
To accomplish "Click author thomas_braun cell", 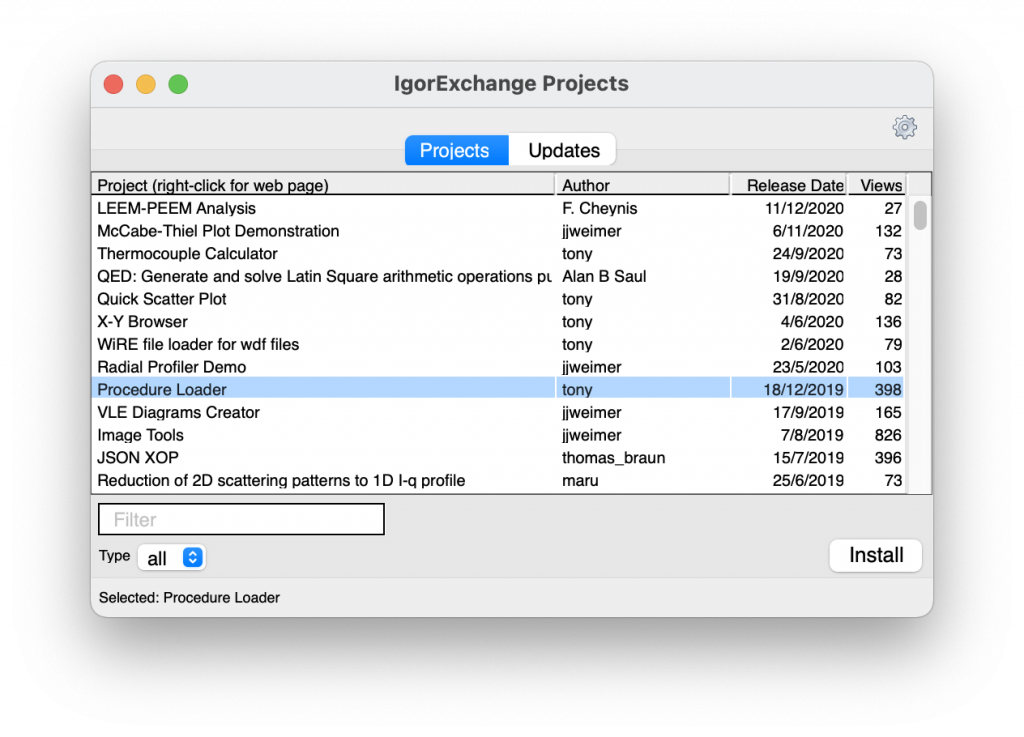I will click(x=613, y=458).
